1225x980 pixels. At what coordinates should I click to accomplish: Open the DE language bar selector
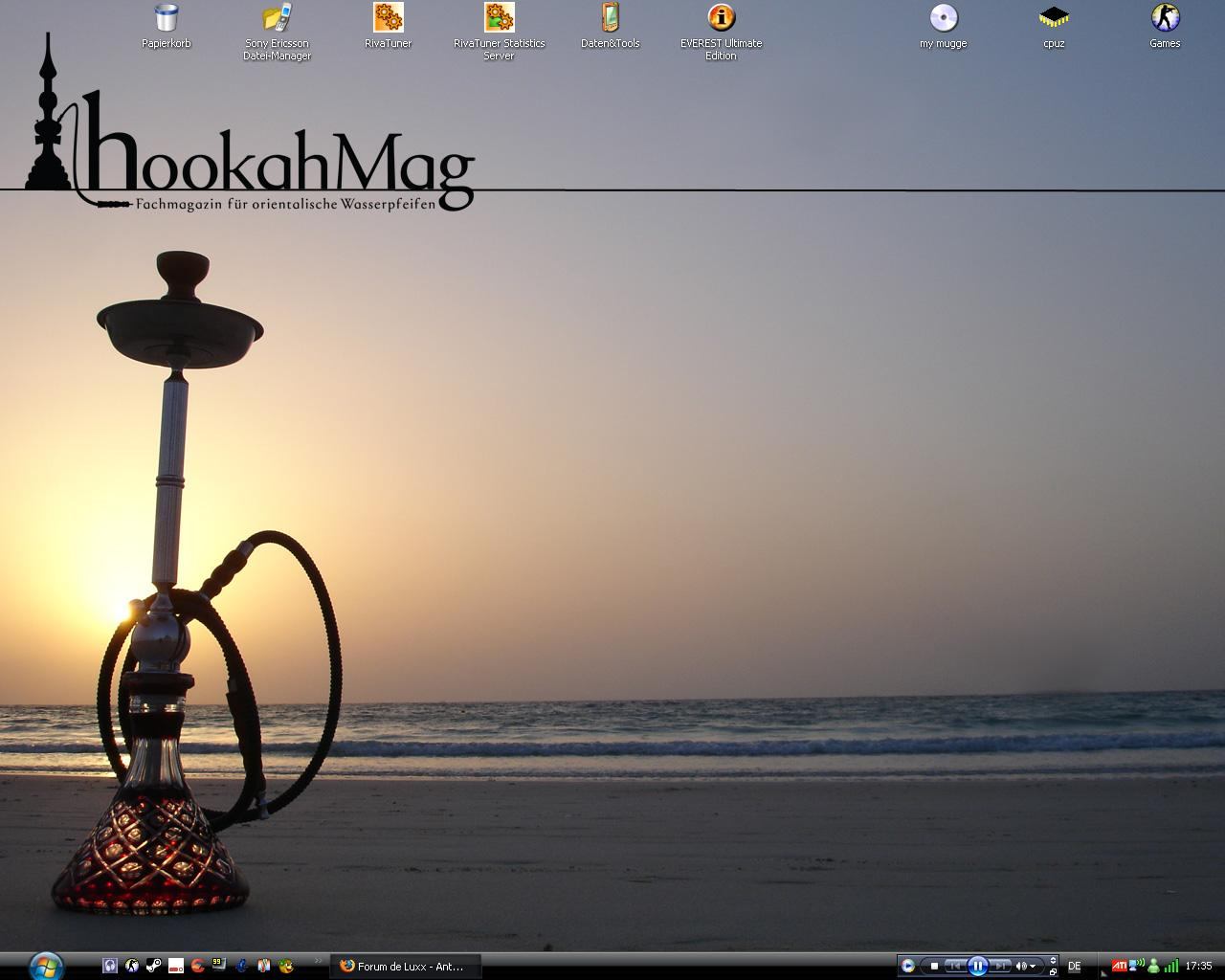(1074, 966)
